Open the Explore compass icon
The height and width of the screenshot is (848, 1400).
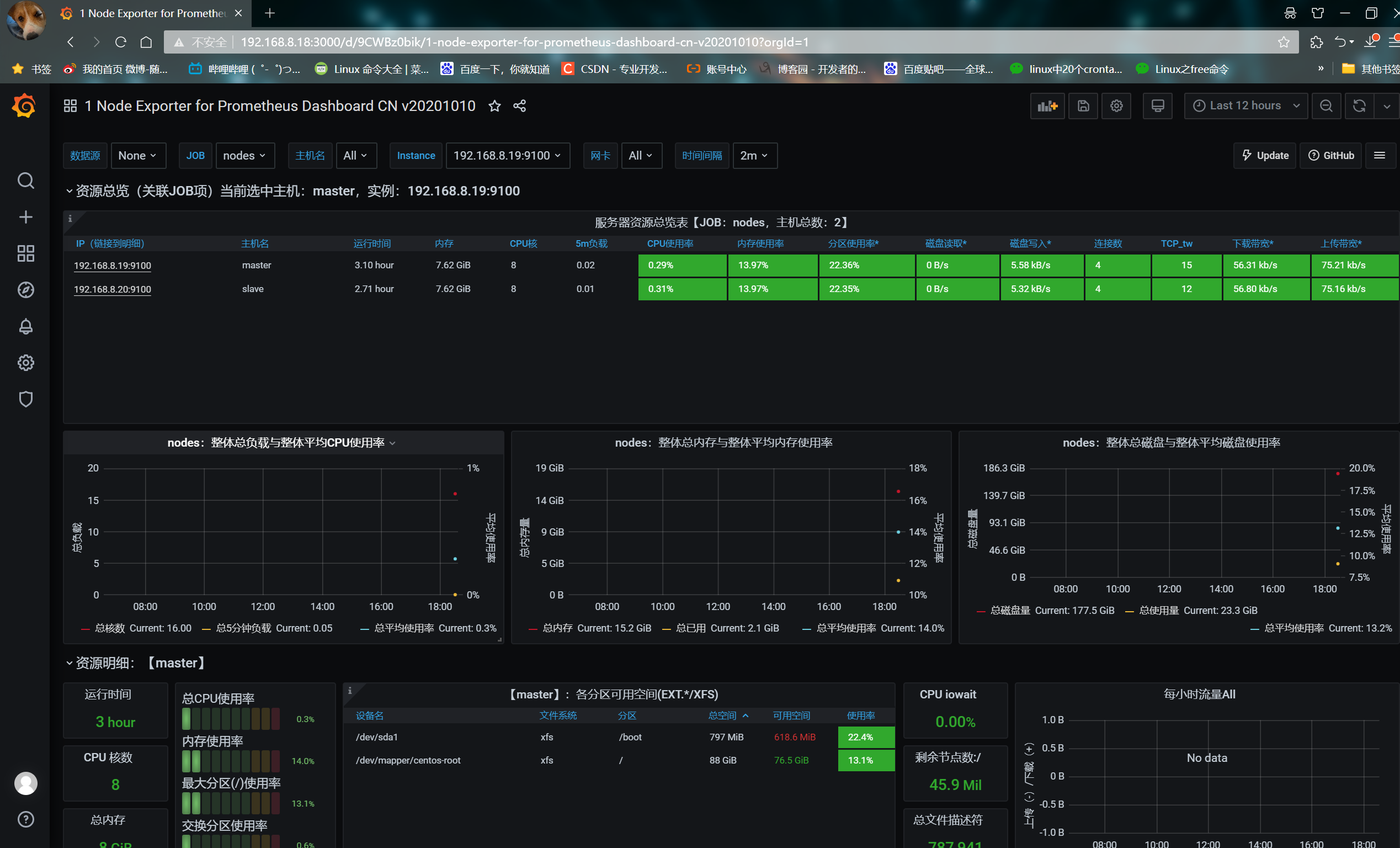click(x=25, y=290)
